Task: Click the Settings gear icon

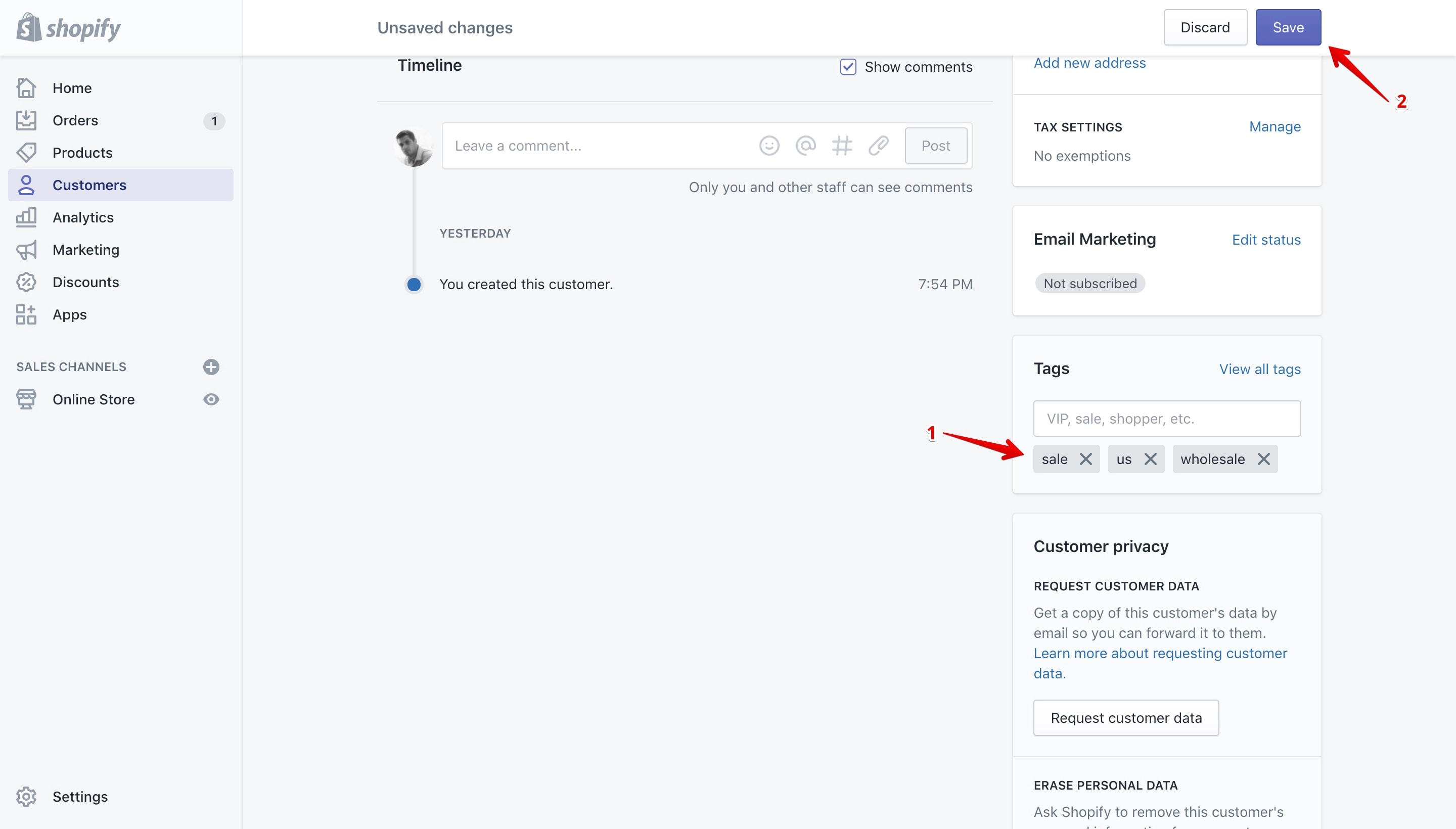Action: [26, 797]
